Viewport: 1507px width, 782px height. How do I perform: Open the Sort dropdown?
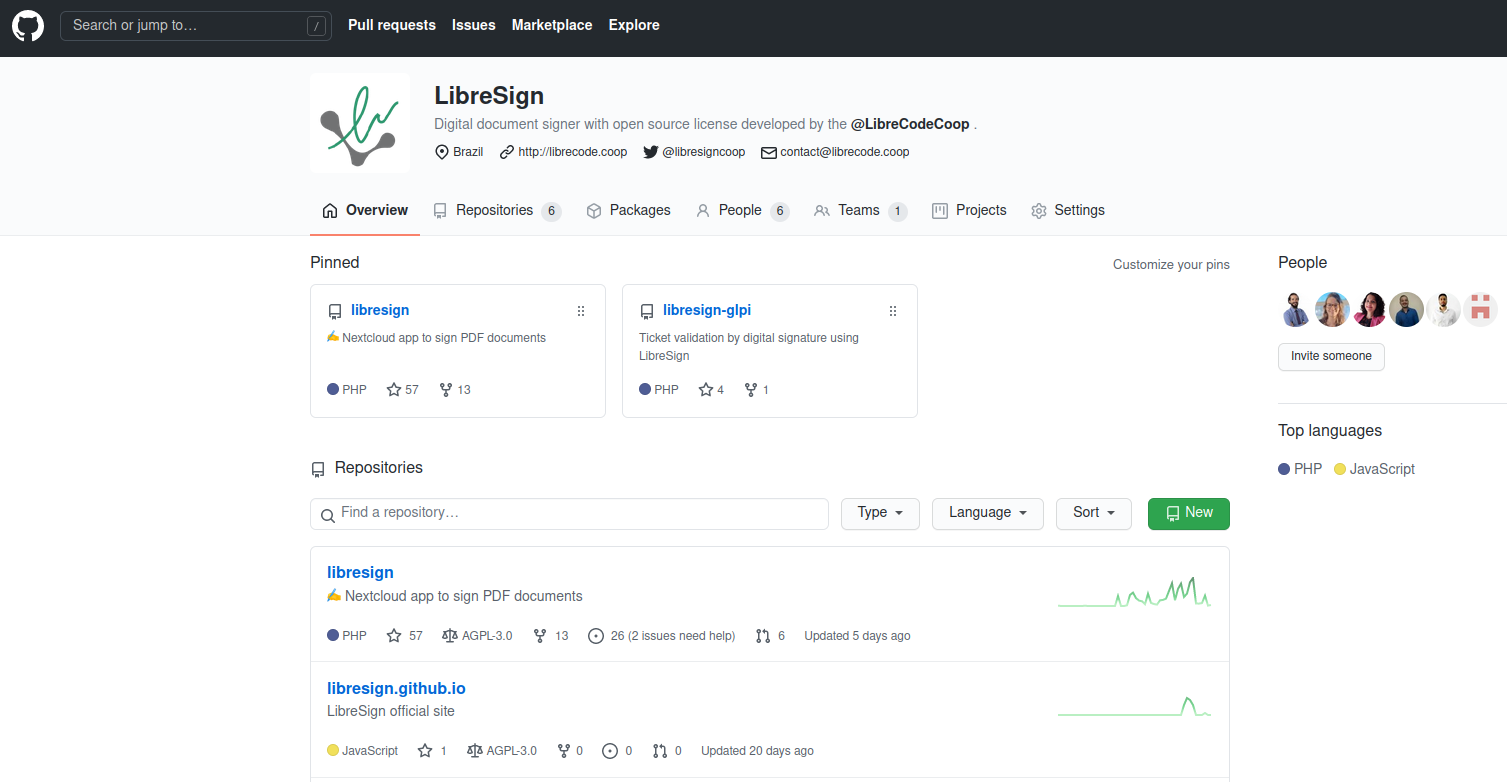pyautogui.click(x=1094, y=513)
